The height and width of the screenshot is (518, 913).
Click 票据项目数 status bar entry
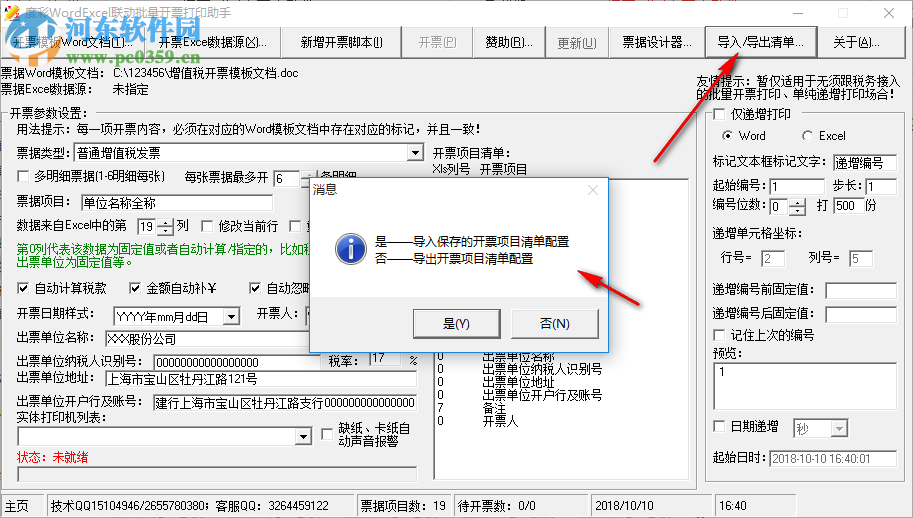click(403, 506)
